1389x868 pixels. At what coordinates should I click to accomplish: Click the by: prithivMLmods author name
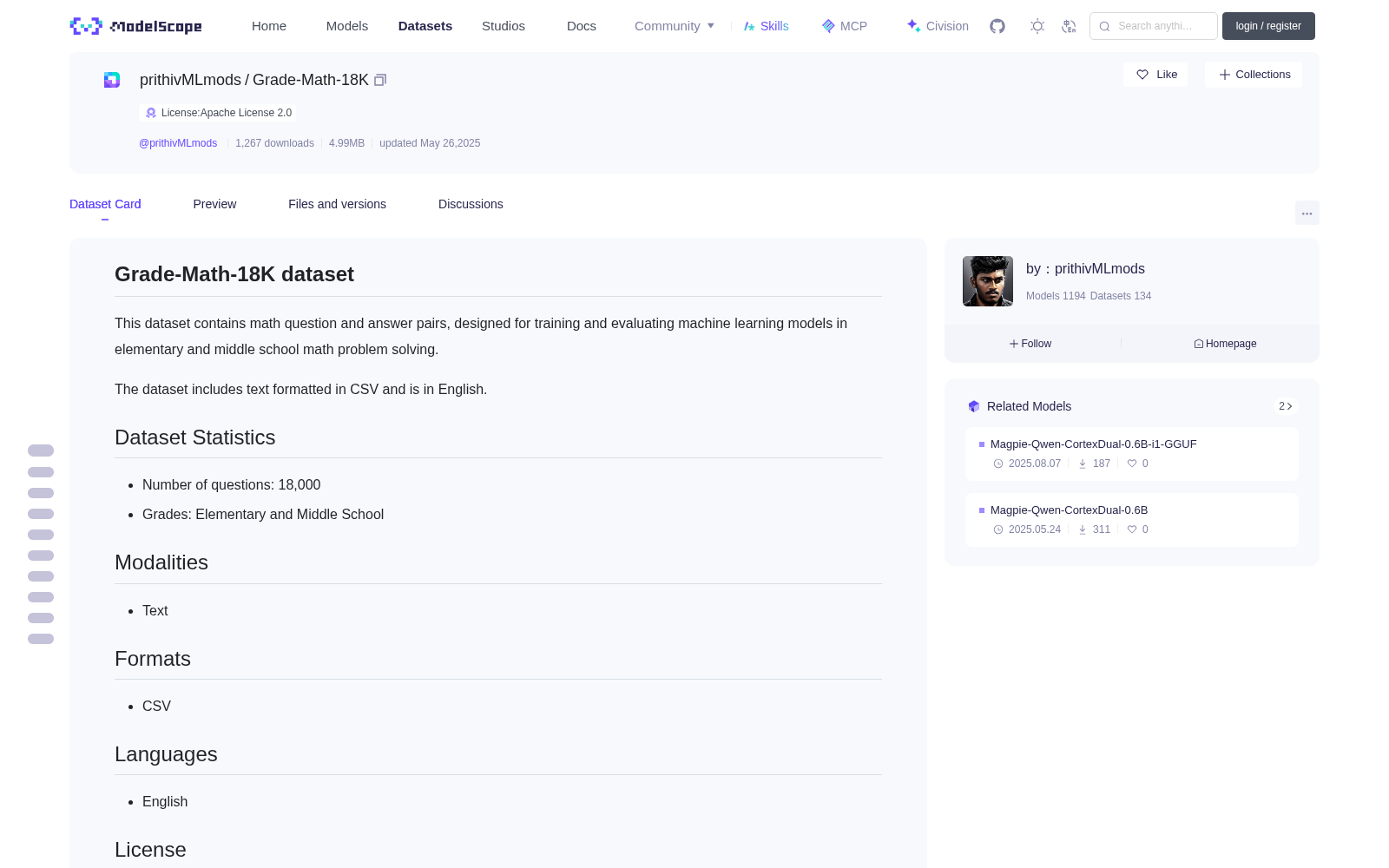1085,269
